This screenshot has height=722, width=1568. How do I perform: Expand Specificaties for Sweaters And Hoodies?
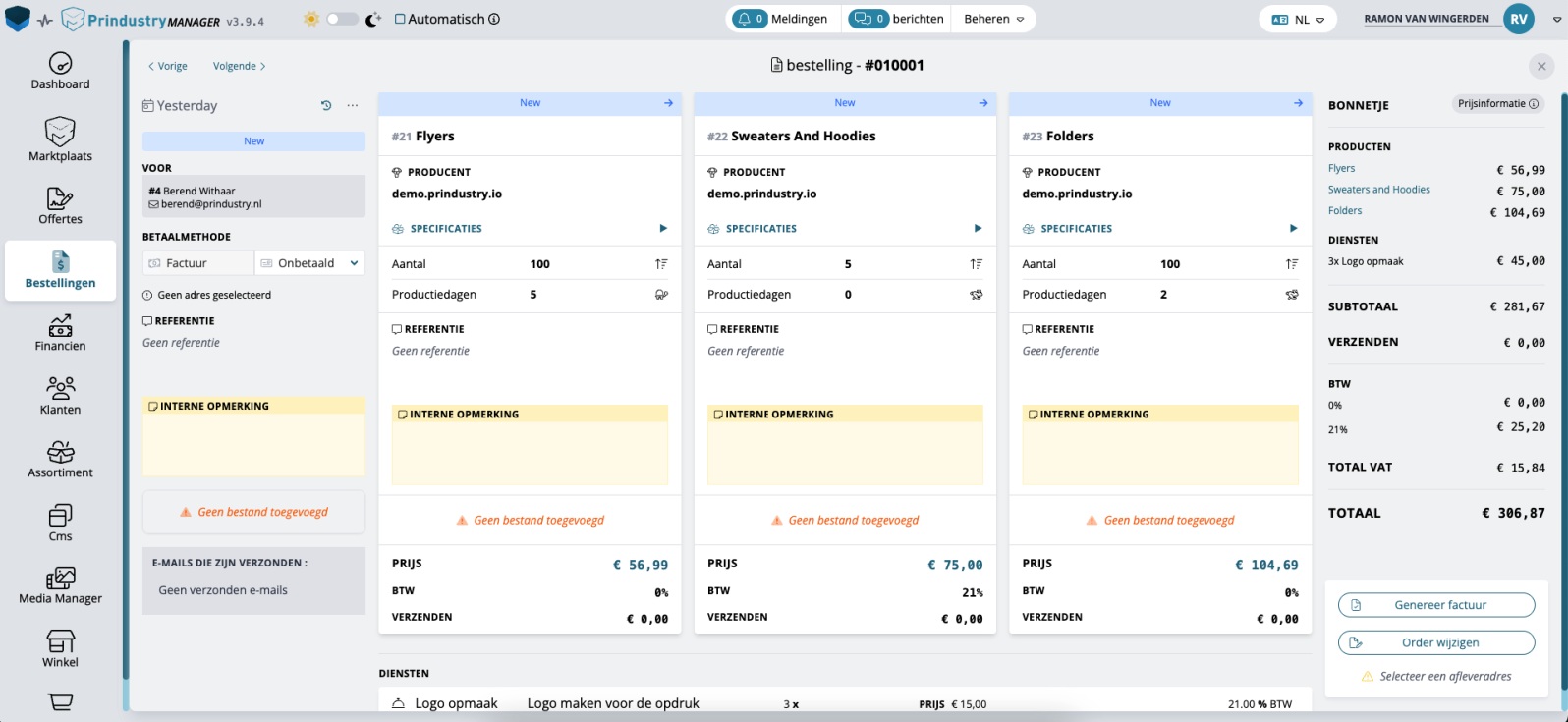(x=978, y=229)
